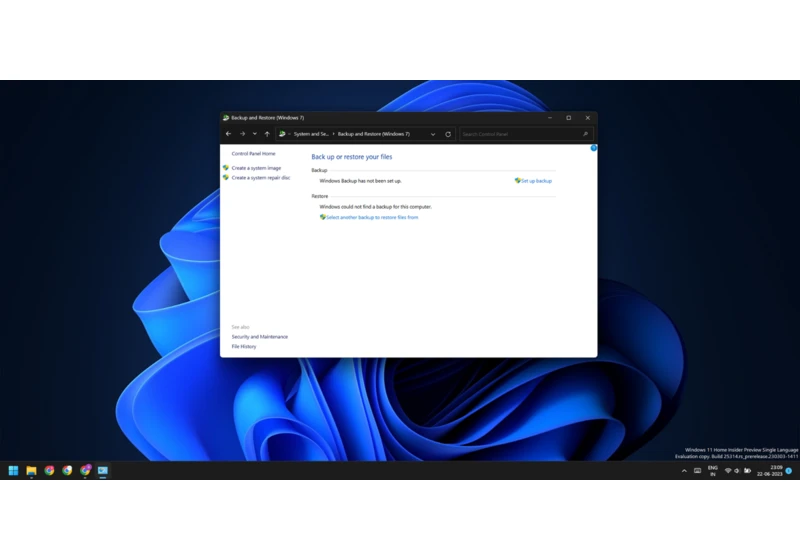Close the Backup and Restore window

pyautogui.click(x=588, y=118)
